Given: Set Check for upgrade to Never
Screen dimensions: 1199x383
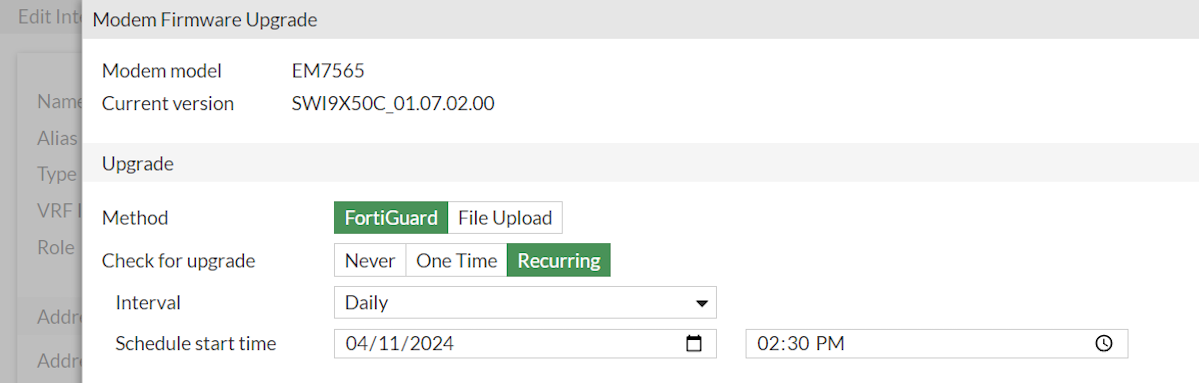Looking at the screenshot, I should coord(370,261).
